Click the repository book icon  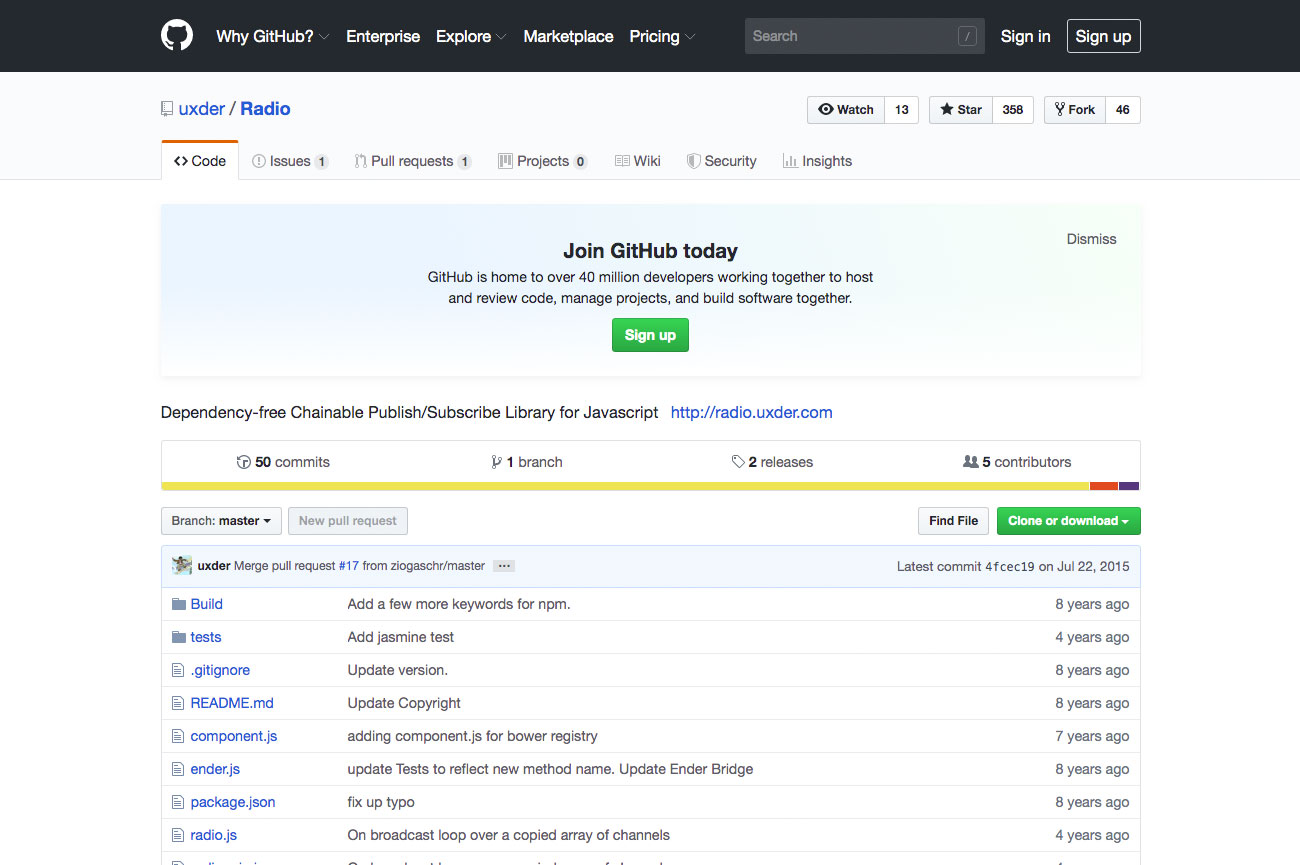pos(167,109)
